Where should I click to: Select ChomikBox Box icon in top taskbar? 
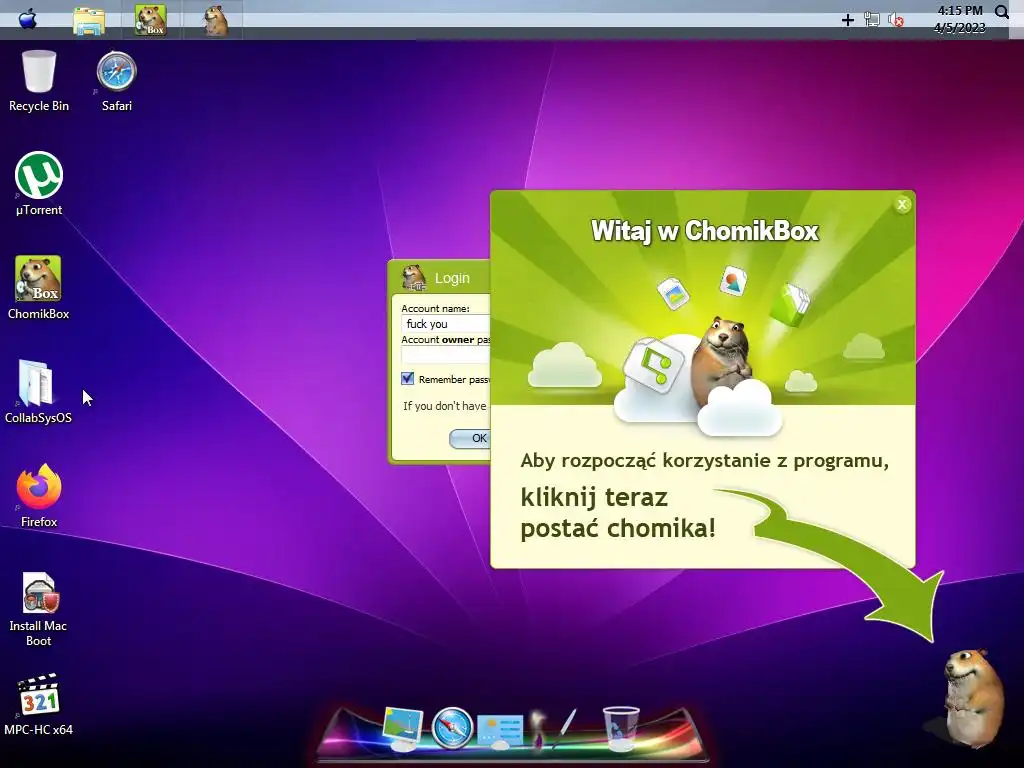coord(151,20)
